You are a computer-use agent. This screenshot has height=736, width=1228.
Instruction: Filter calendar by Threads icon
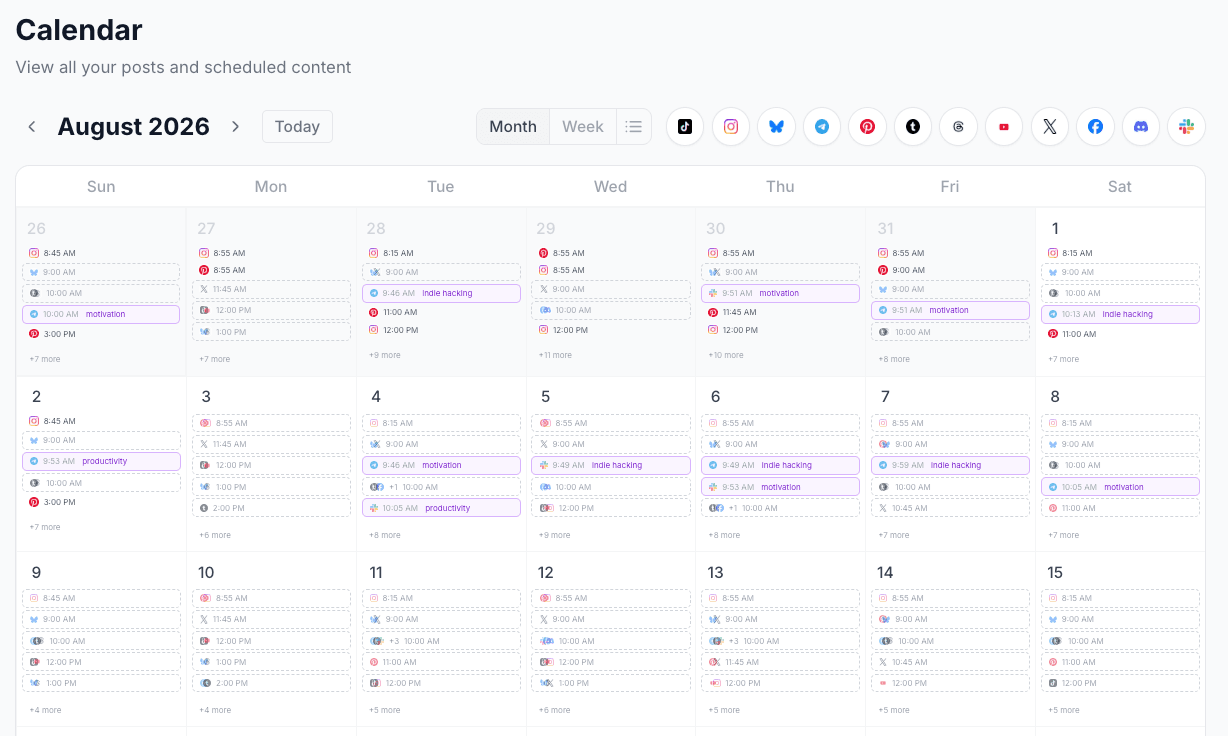pyautogui.click(x=958, y=127)
